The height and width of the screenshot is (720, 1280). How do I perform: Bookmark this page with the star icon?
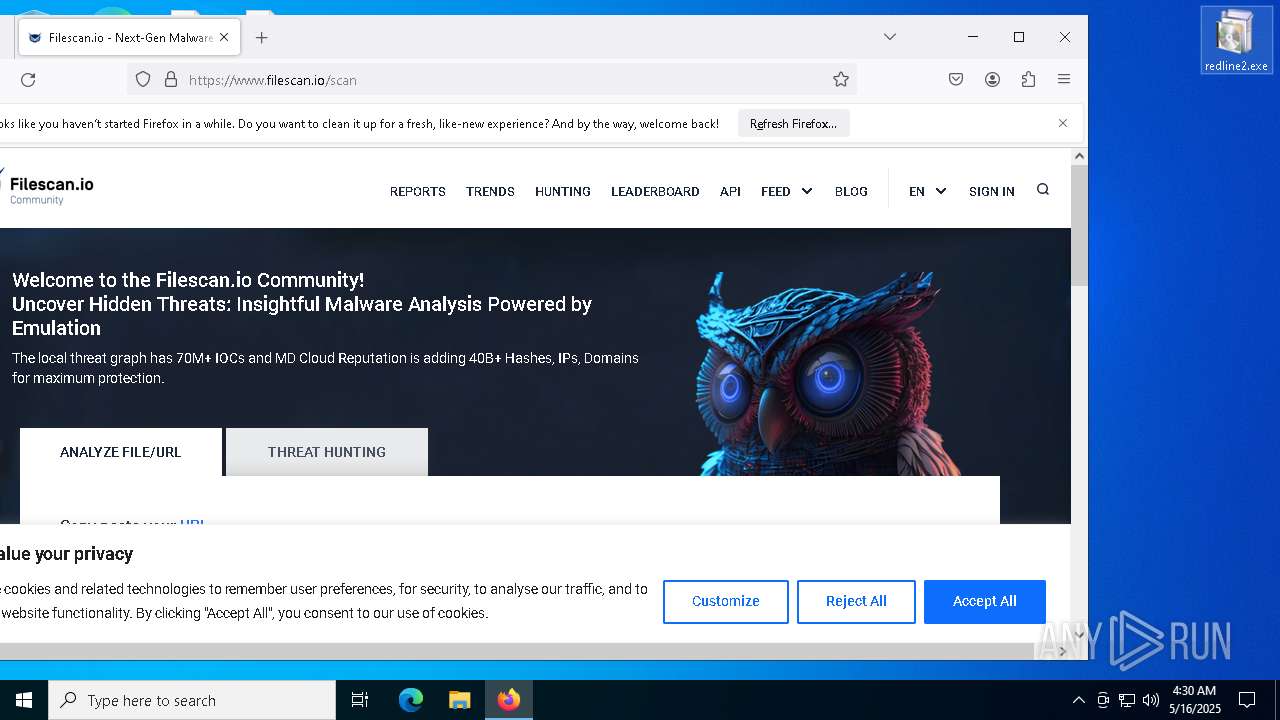(841, 79)
